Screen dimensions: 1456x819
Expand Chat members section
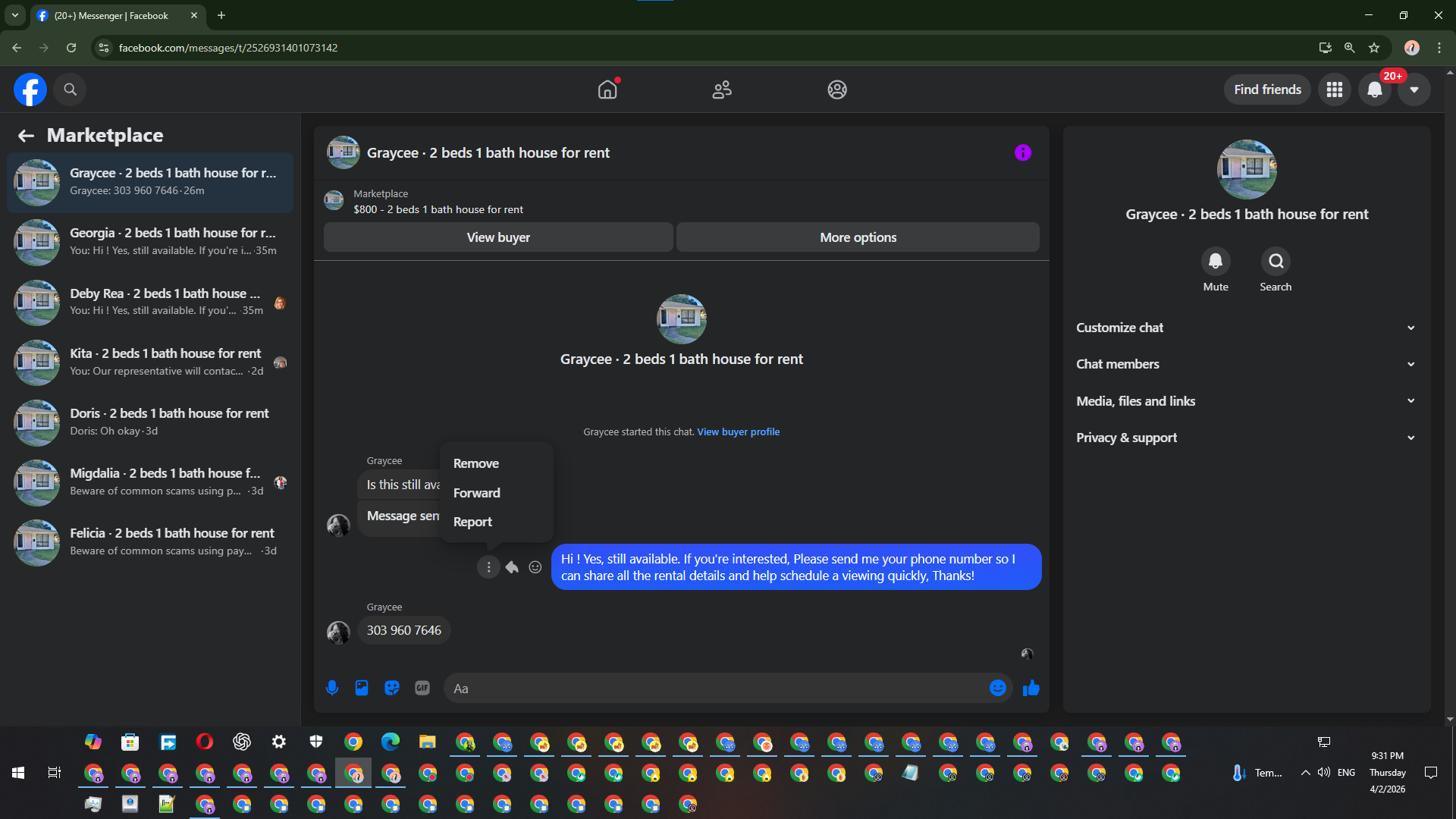(x=1247, y=364)
